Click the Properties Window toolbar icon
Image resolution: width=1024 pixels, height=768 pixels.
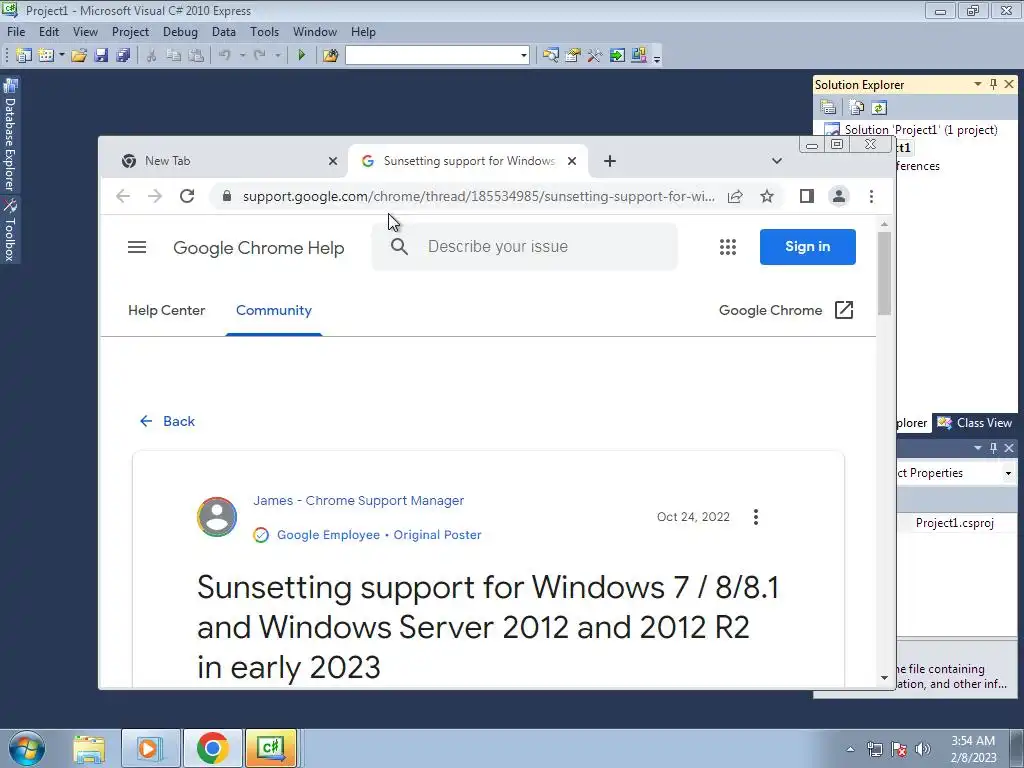pos(573,56)
